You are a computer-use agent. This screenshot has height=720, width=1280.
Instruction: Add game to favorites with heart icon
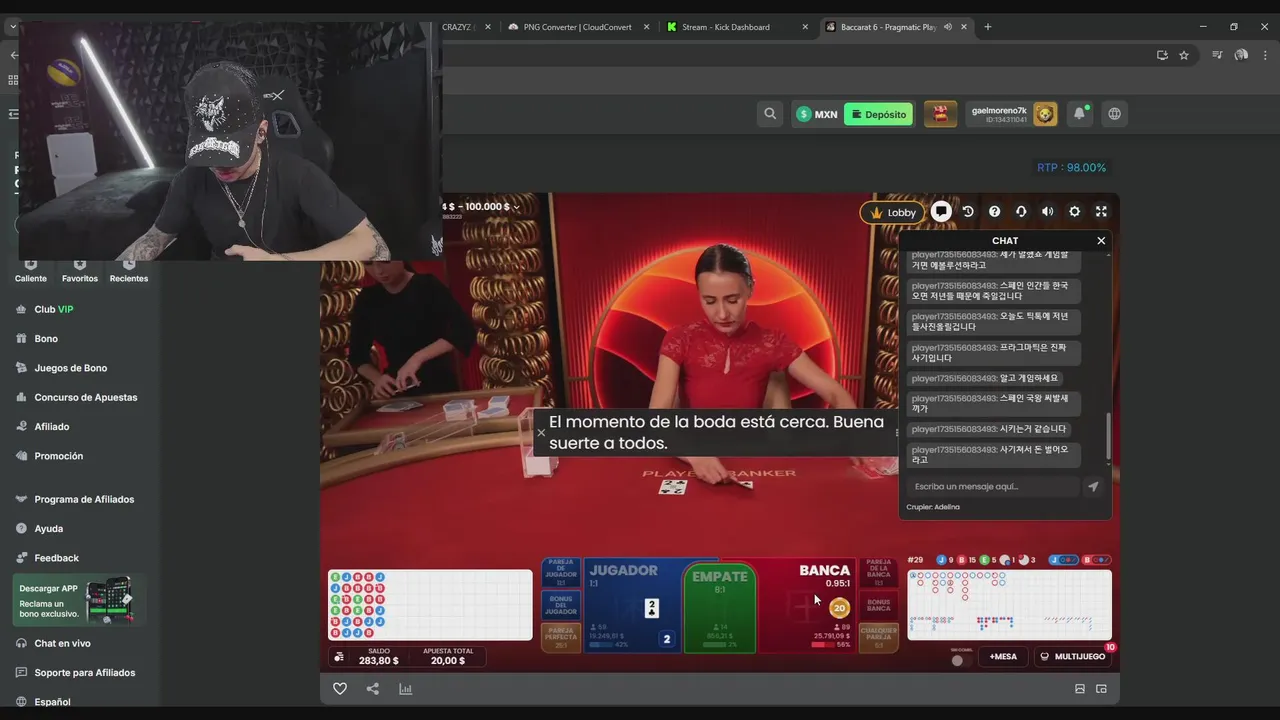pyautogui.click(x=340, y=689)
